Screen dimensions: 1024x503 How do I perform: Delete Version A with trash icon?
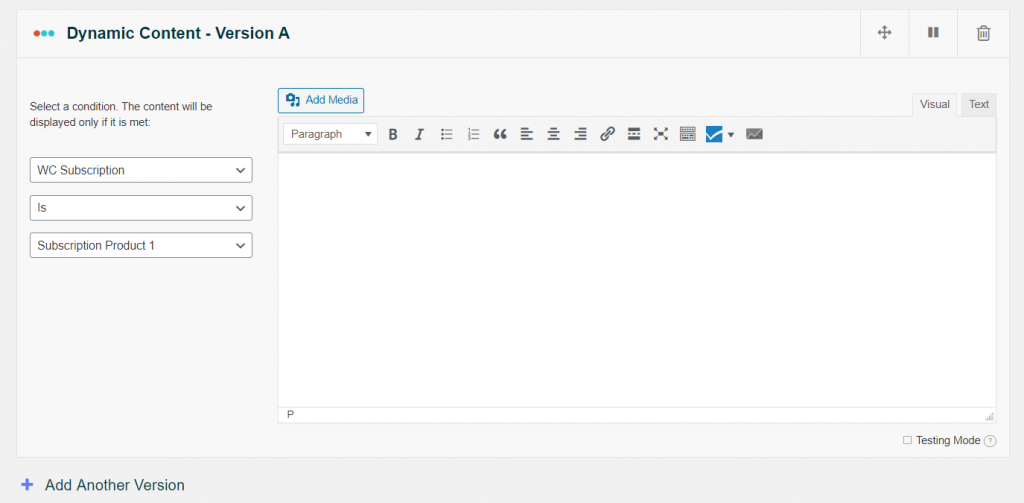tap(983, 33)
